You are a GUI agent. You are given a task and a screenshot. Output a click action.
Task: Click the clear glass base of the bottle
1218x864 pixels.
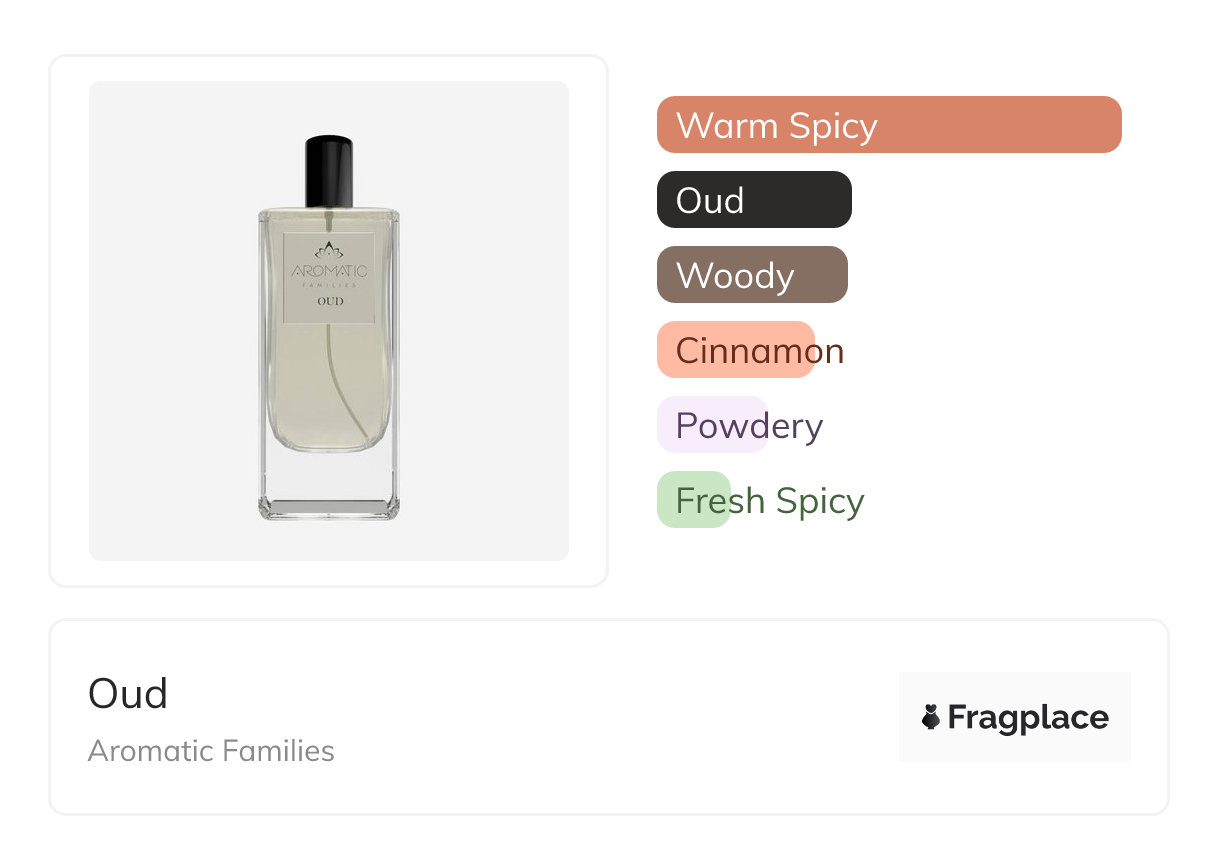point(329,507)
